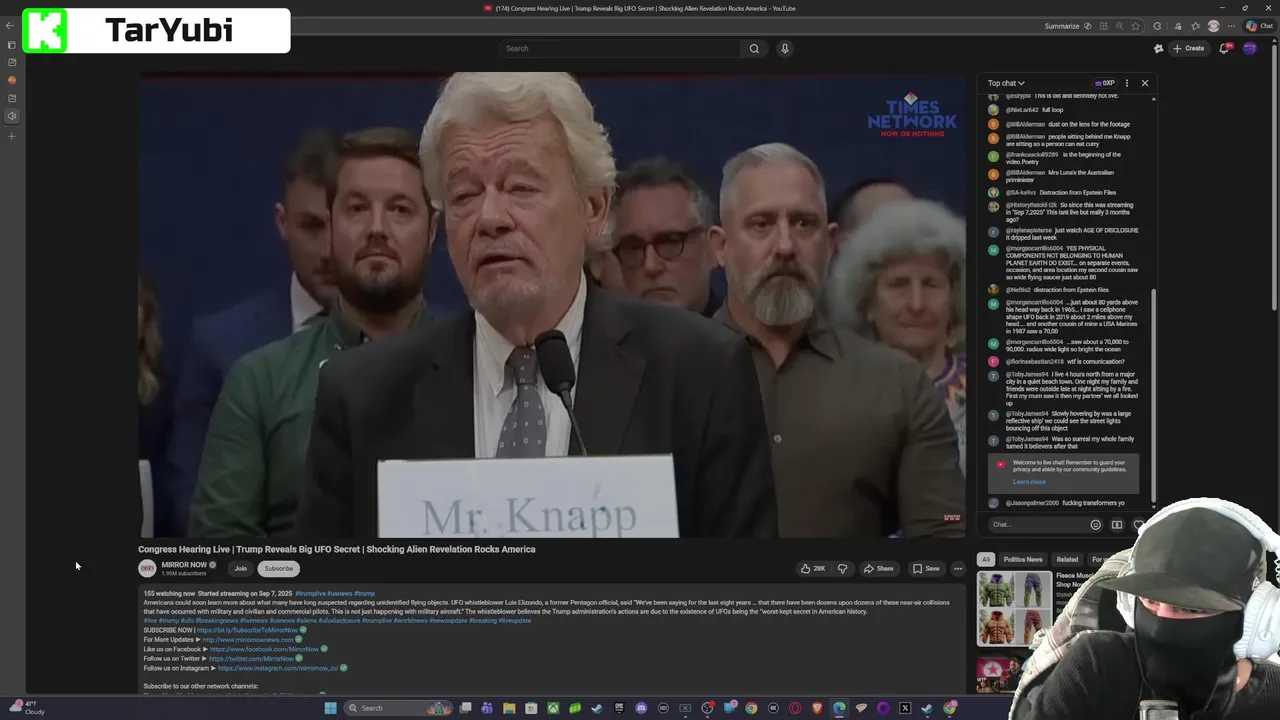Screen dimensions: 1280x720
Task: Share the Congress Hearing video
Action: (x=879, y=568)
